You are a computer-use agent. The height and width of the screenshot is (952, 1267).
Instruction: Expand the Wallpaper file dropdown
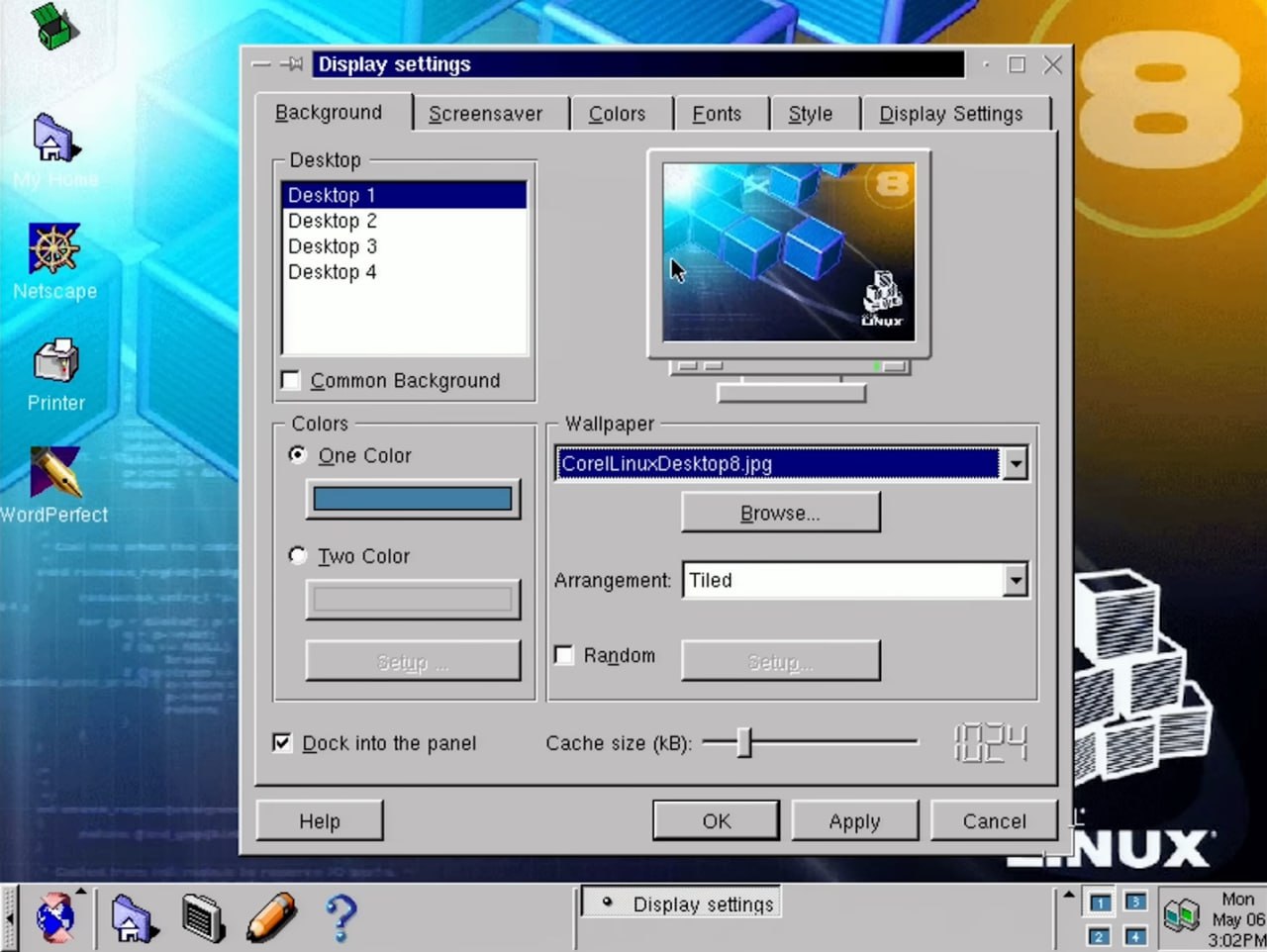[x=1016, y=464]
